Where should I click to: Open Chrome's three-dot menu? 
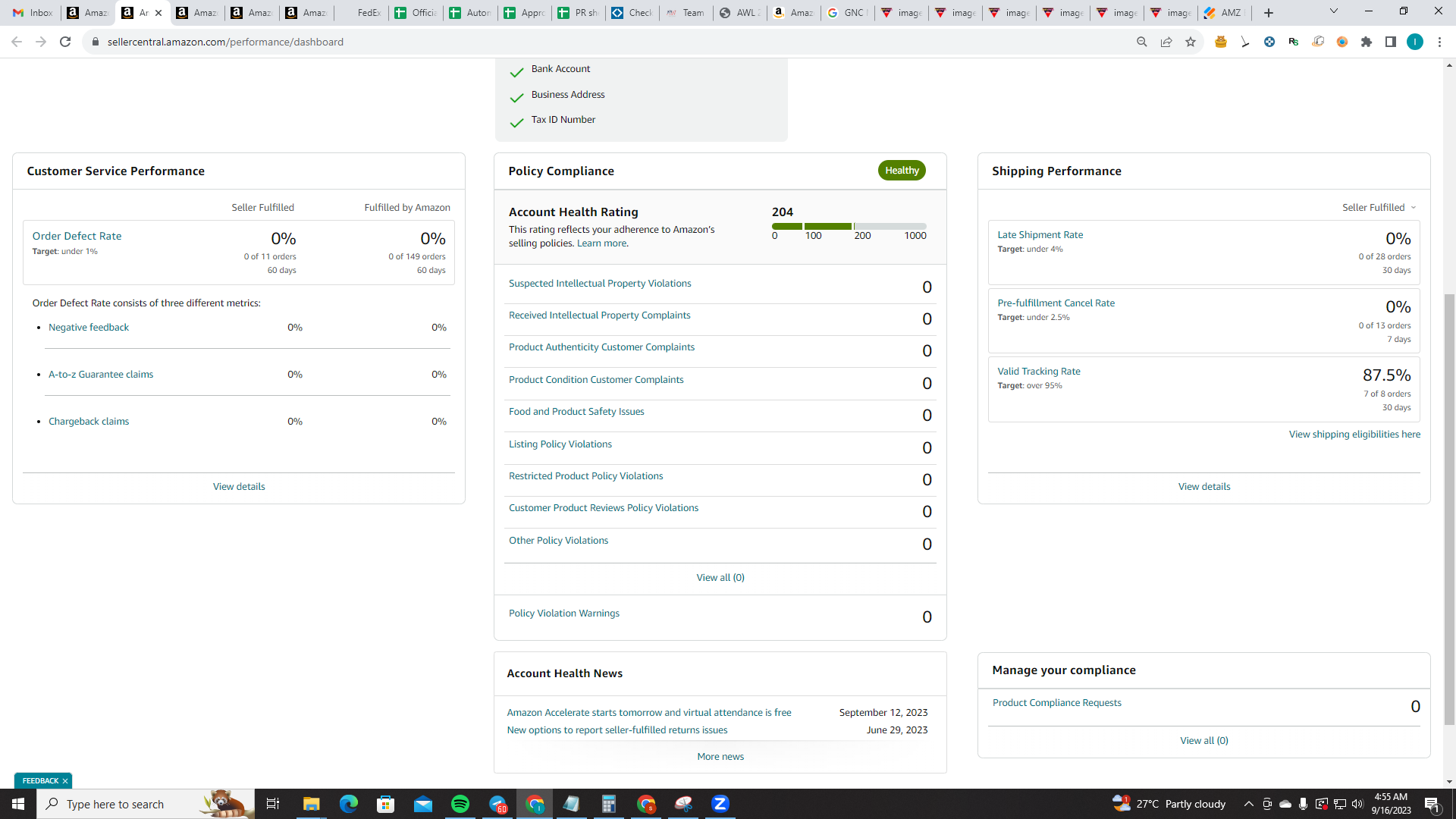[x=1439, y=42]
